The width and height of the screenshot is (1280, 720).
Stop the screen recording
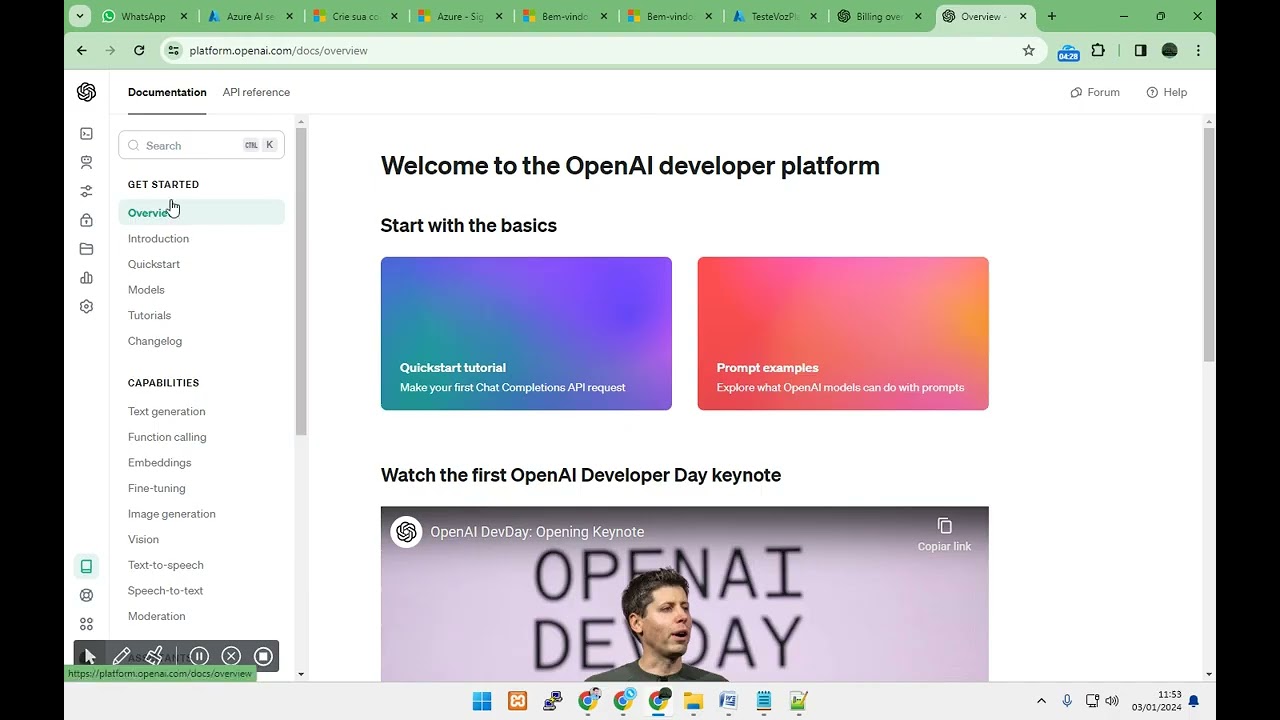263,656
